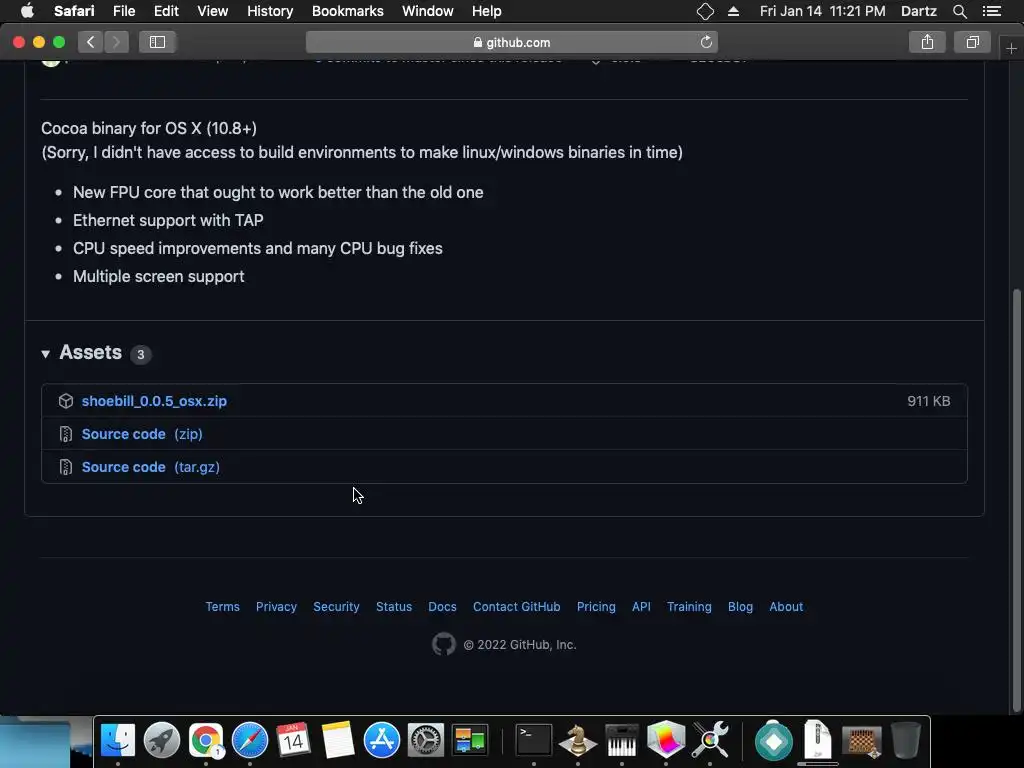Go forward with Safari forward arrow

click(116, 42)
